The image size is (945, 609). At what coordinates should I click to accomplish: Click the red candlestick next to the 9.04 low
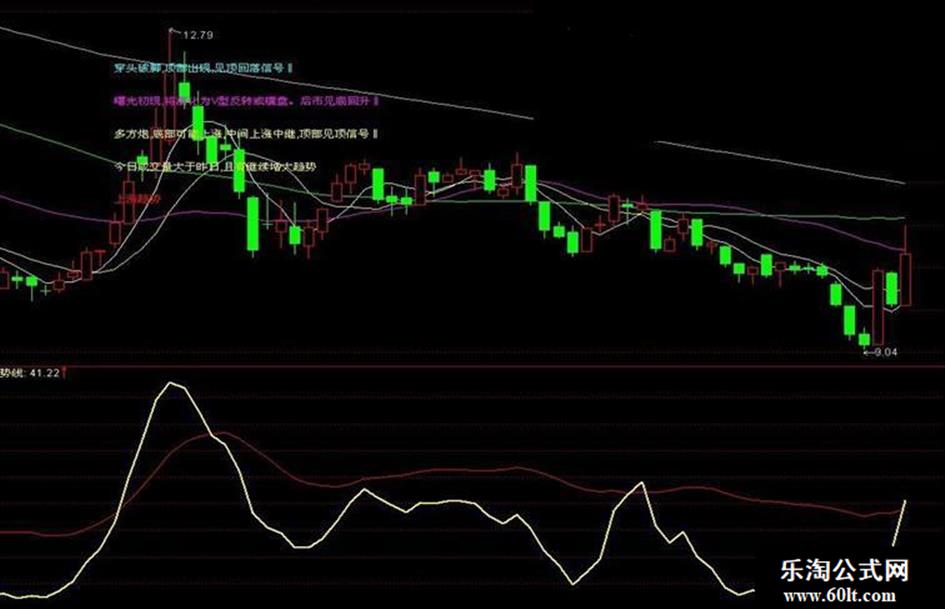[x=877, y=308]
